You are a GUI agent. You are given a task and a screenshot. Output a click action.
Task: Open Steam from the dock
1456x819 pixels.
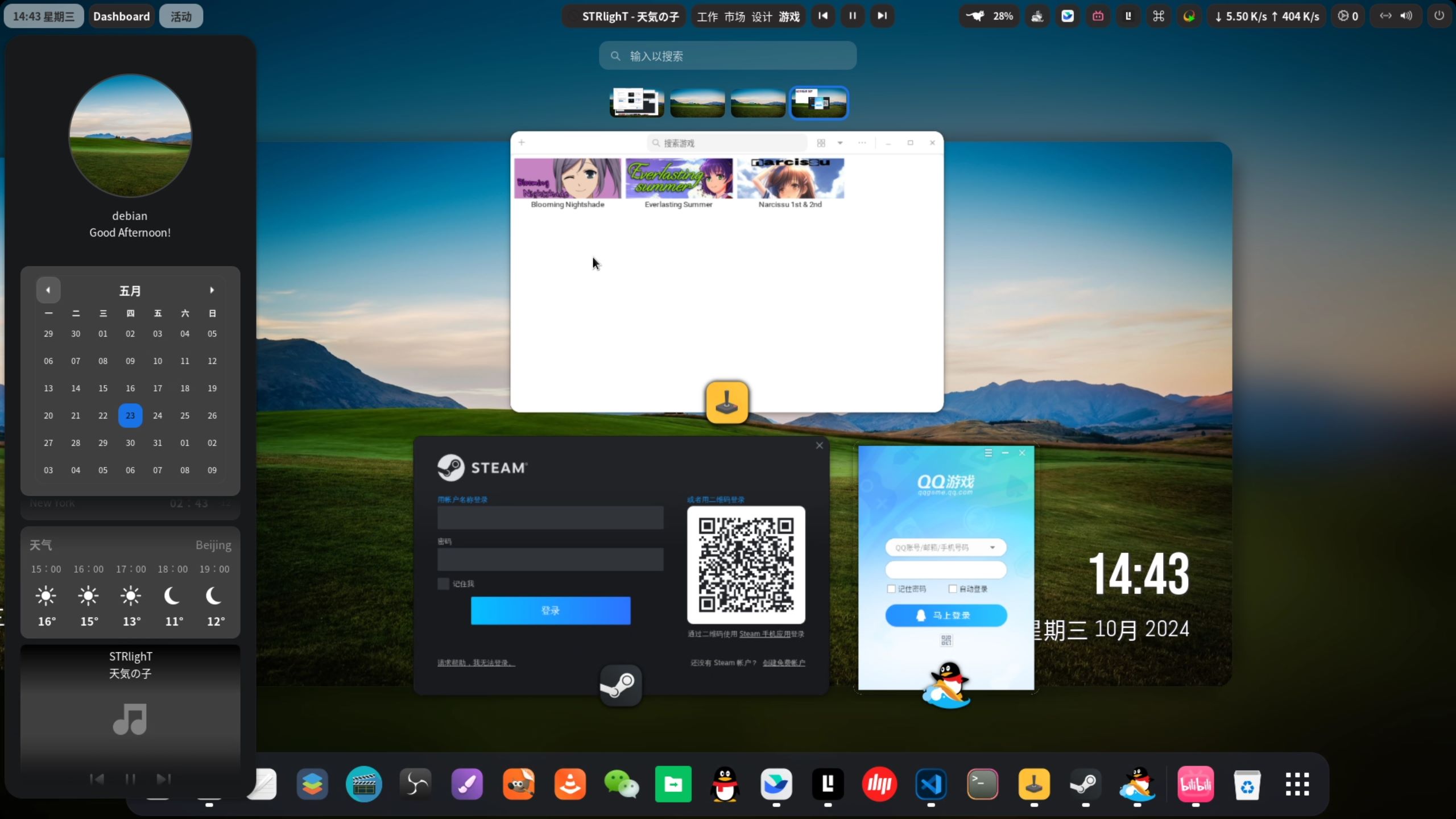point(1085,784)
